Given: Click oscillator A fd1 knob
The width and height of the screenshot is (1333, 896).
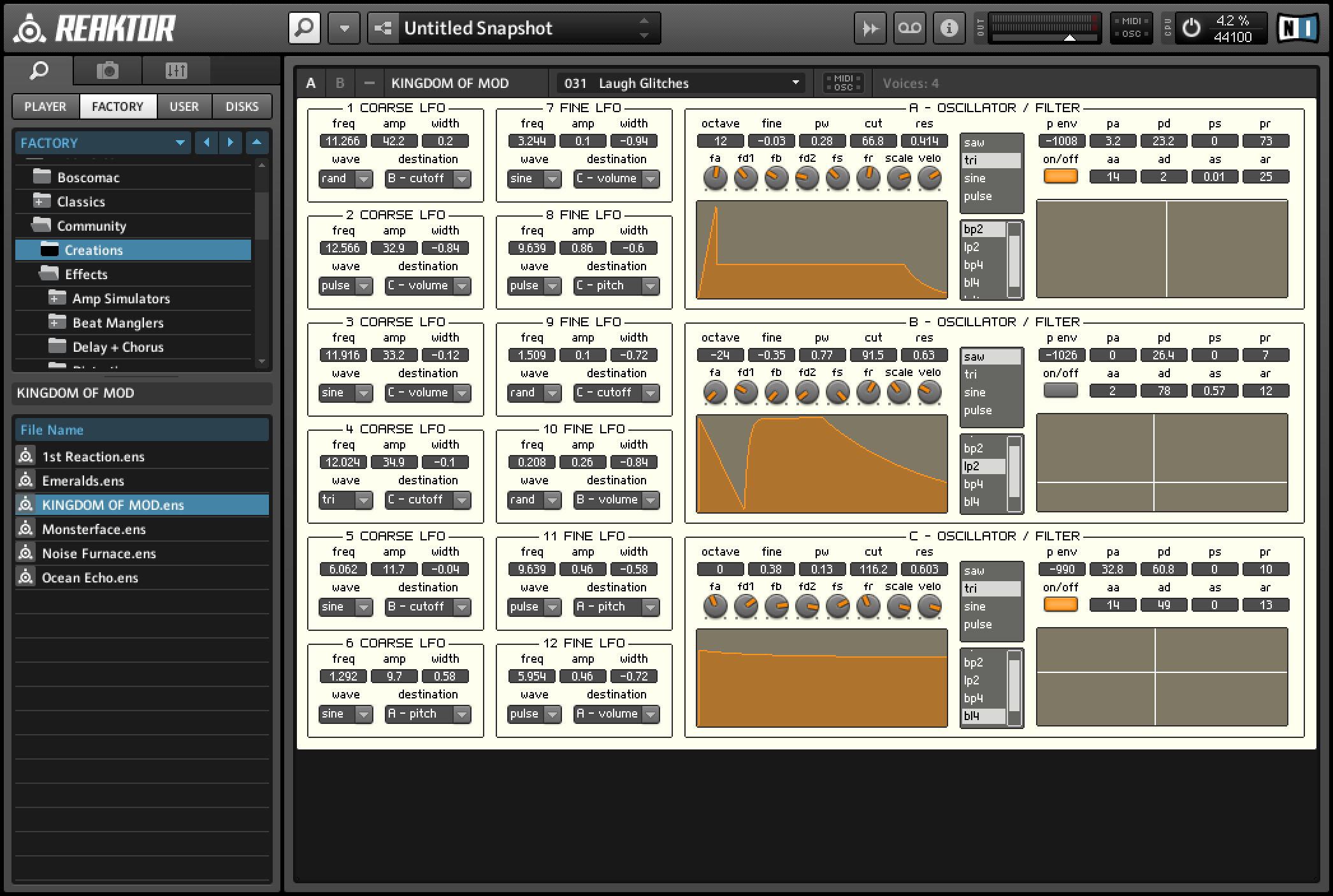Looking at the screenshot, I should tap(746, 178).
